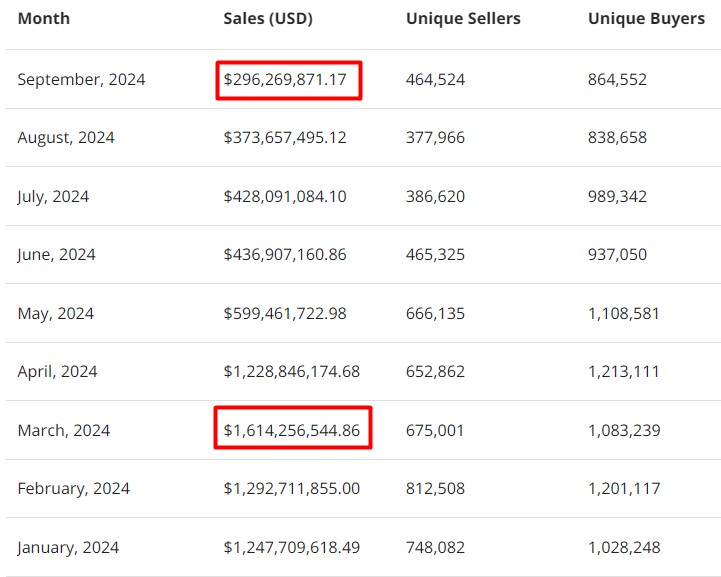Select the September, 2024 month cell
Image resolution: width=721 pixels, height=577 pixels.
(x=81, y=80)
